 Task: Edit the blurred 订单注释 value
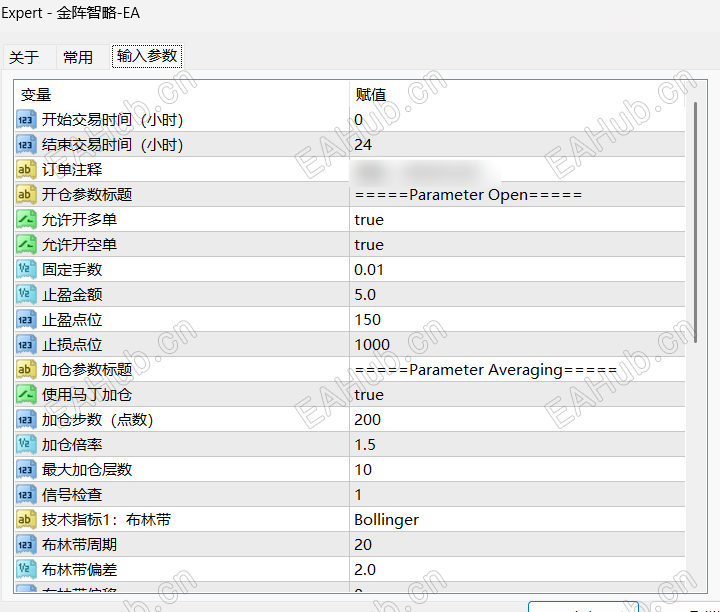coord(517,170)
